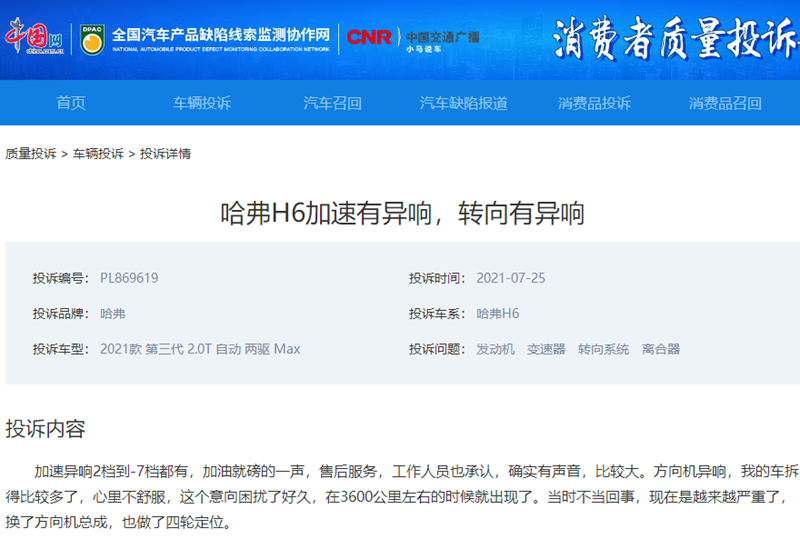This screenshot has width=800, height=539.
Task: Select complaint date 2021-07-25
Action: pyautogui.click(x=511, y=278)
